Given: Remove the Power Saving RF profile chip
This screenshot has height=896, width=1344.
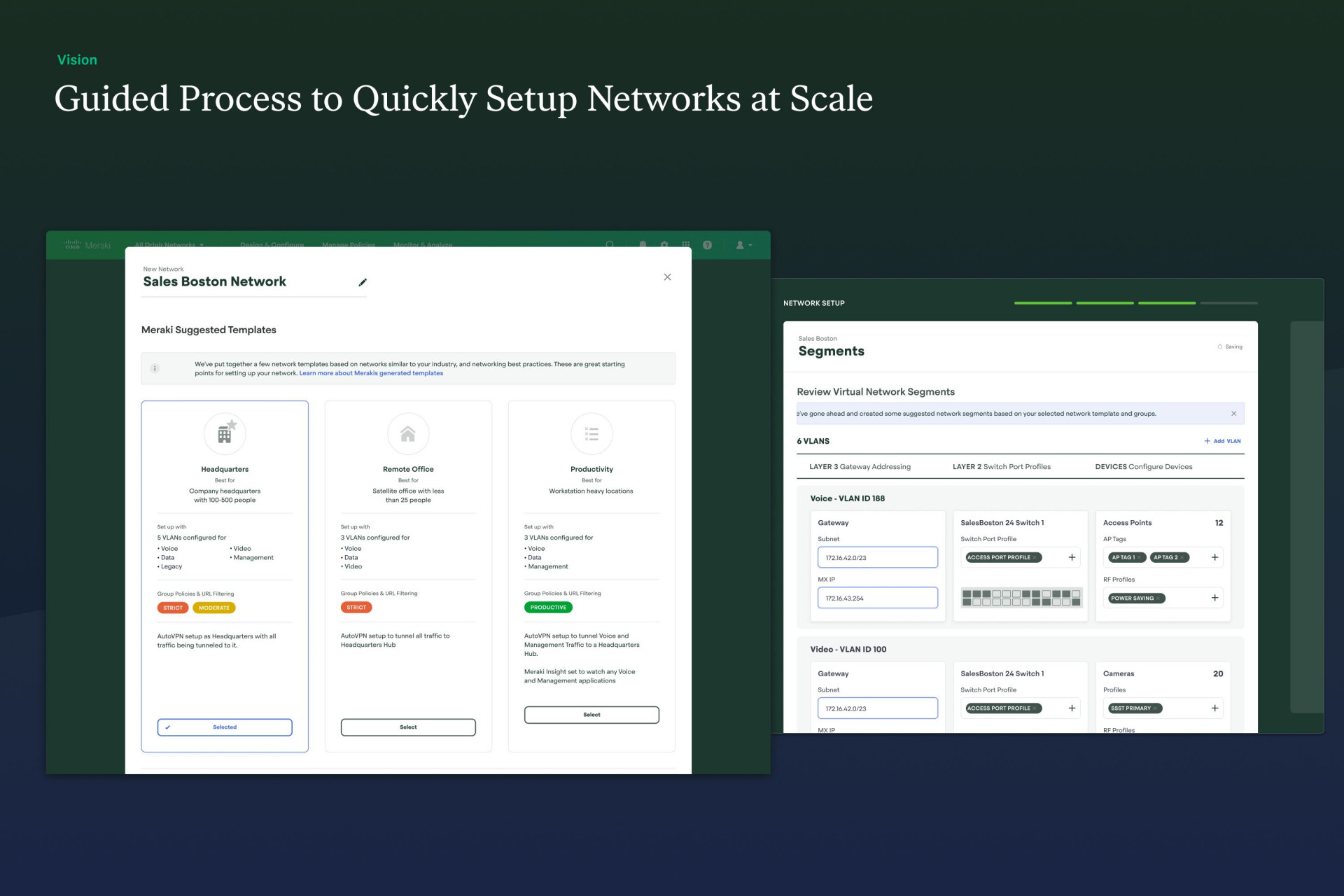Looking at the screenshot, I should click(x=1158, y=598).
